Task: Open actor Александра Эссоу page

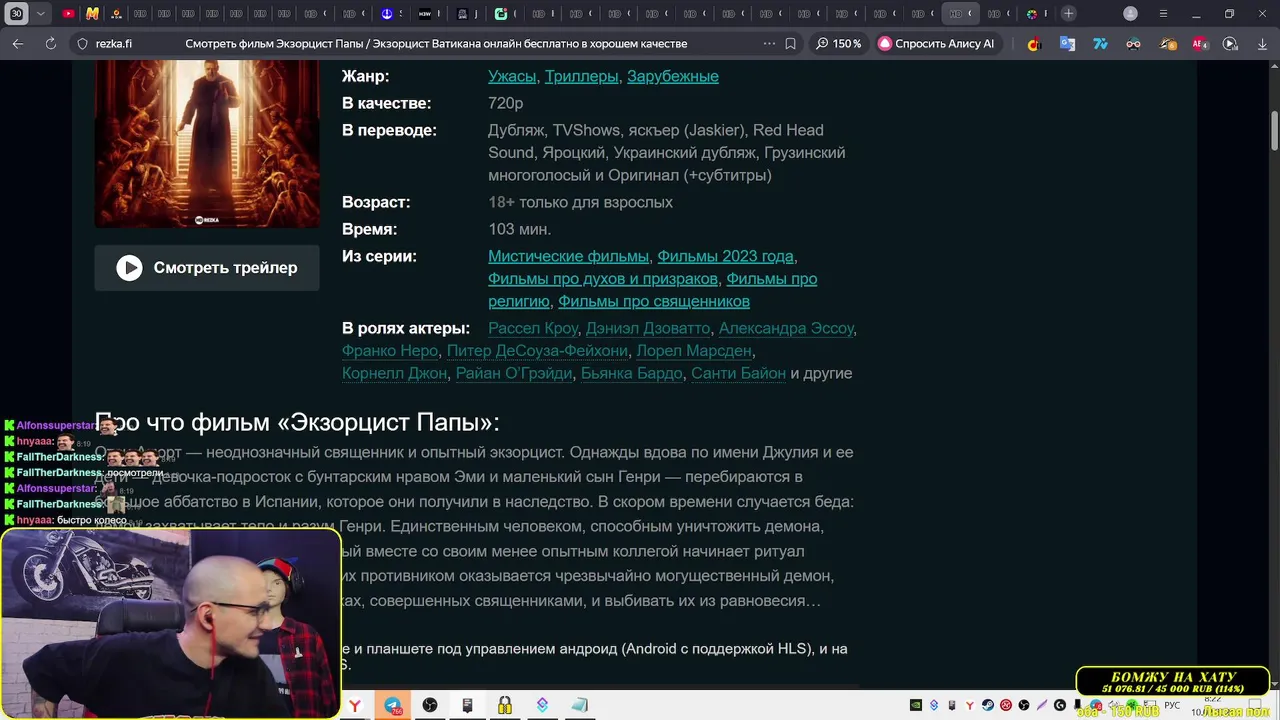Action: coord(786,328)
